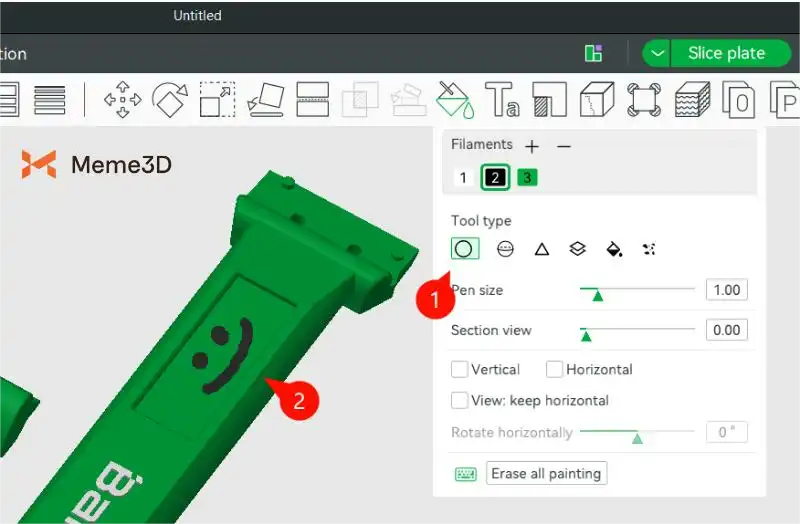
Task: Enable the Vertical checkbox
Action: click(460, 369)
